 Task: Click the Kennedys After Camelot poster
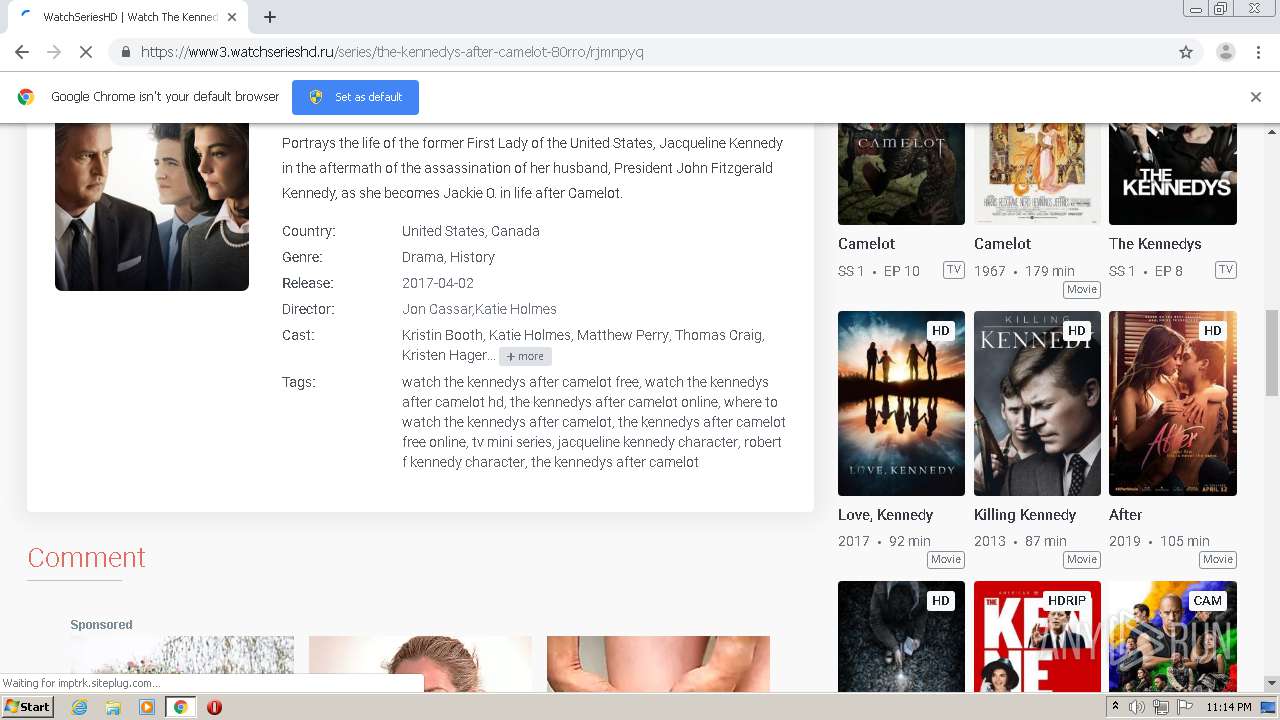tap(152, 207)
